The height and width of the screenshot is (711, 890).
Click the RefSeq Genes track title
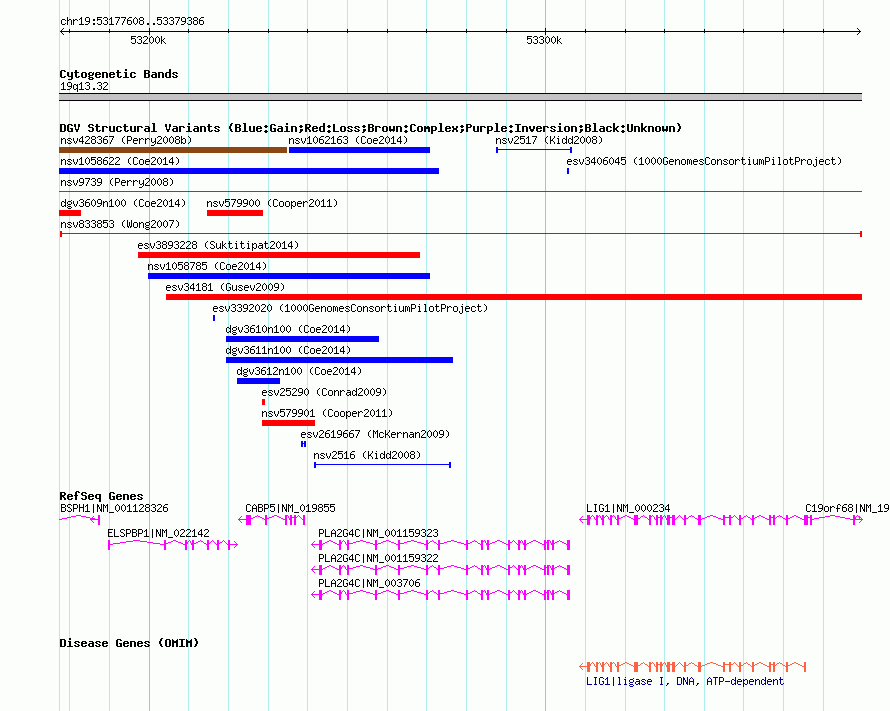(x=101, y=496)
